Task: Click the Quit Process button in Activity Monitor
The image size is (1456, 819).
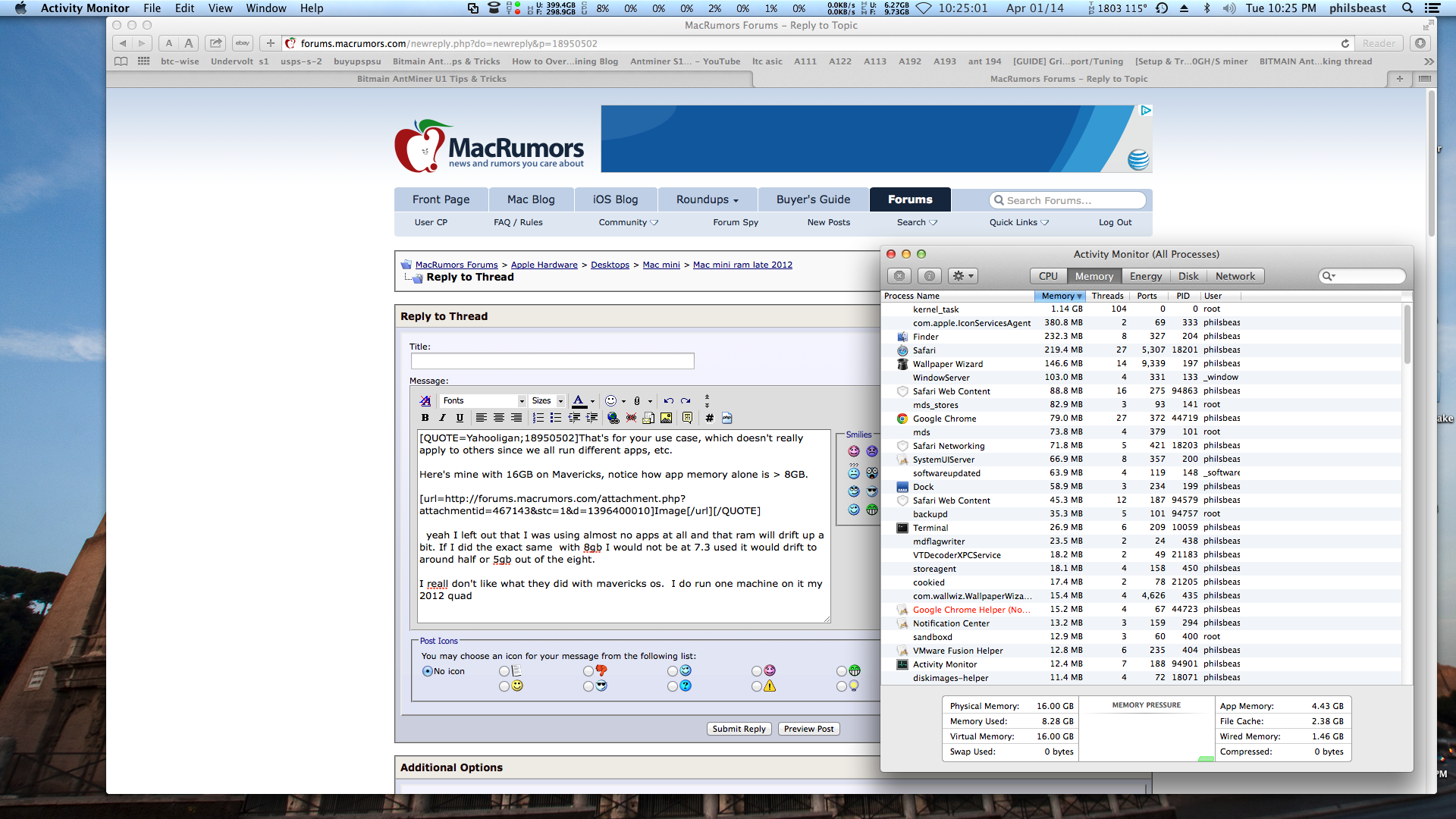Action: (899, 276)
